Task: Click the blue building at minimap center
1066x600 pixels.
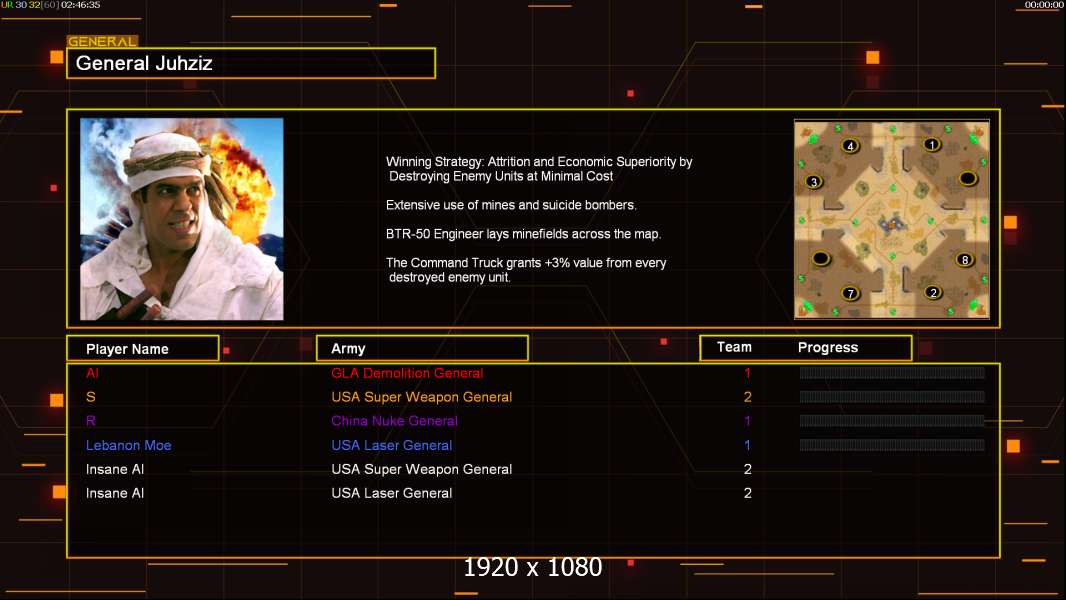Action: tap(891, 224)
